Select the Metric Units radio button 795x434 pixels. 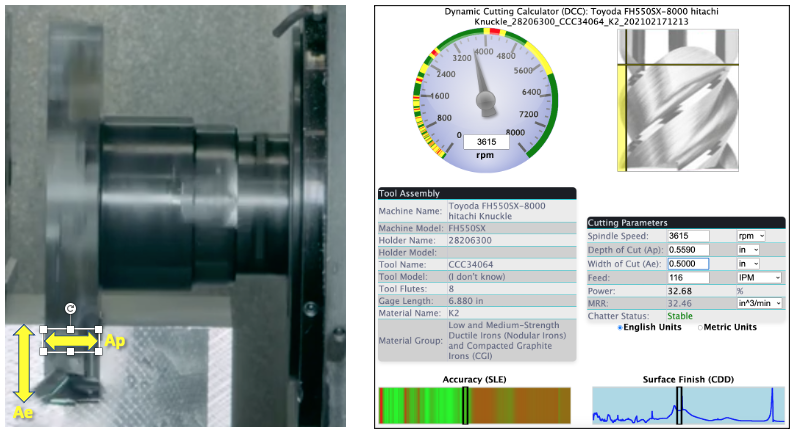point(700,328)
